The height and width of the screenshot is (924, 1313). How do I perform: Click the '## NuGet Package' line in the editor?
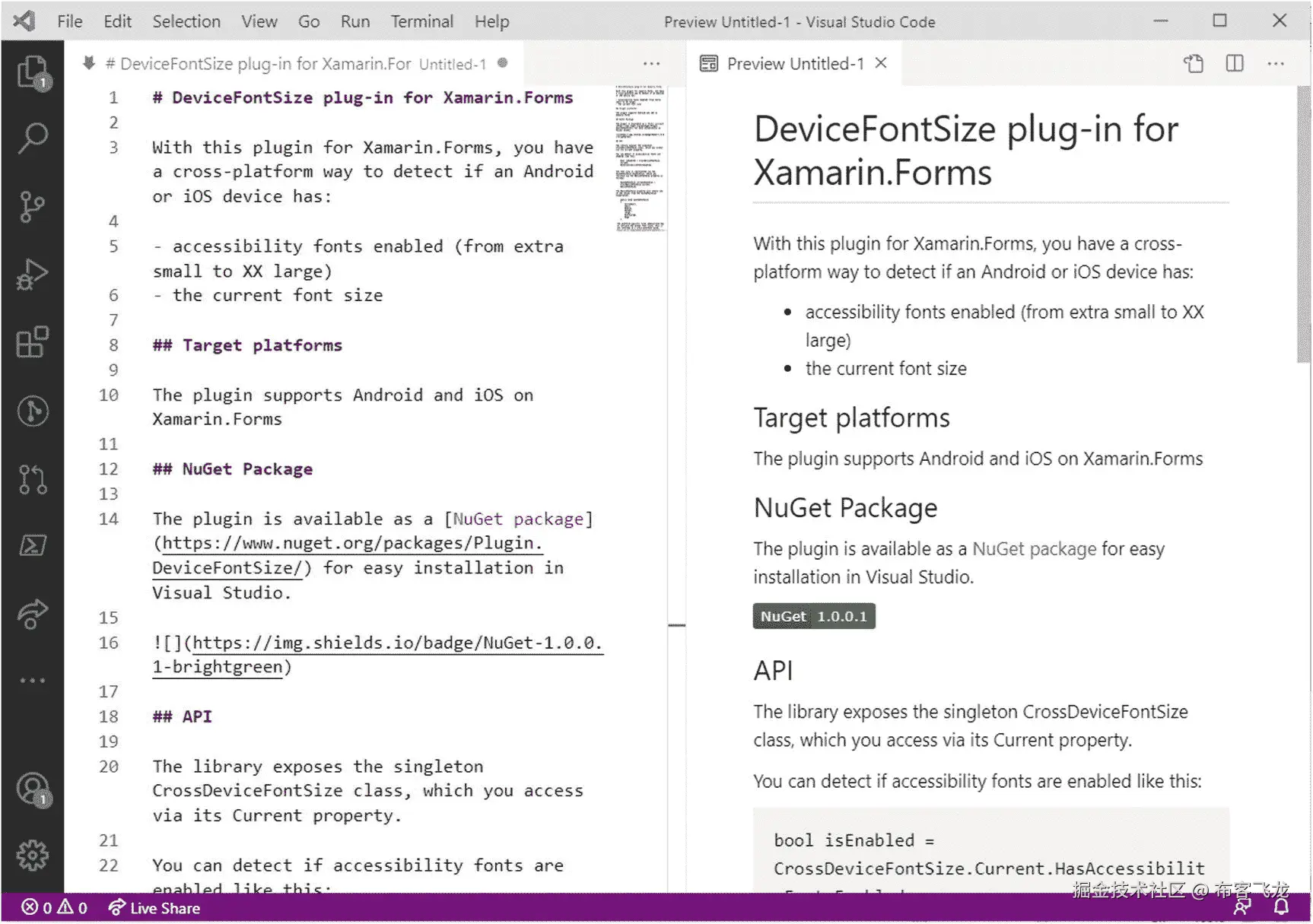click(x=232, y=469)
